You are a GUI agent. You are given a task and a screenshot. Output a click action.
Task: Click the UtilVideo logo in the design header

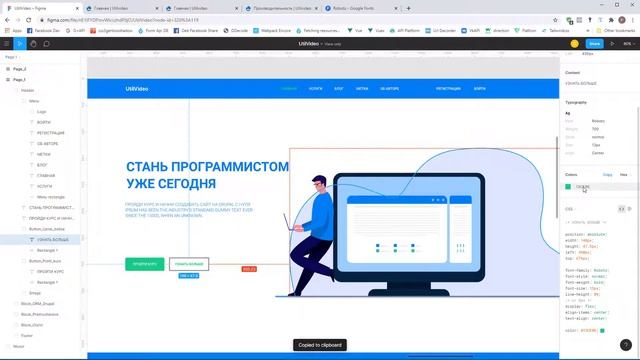(137, 89)
